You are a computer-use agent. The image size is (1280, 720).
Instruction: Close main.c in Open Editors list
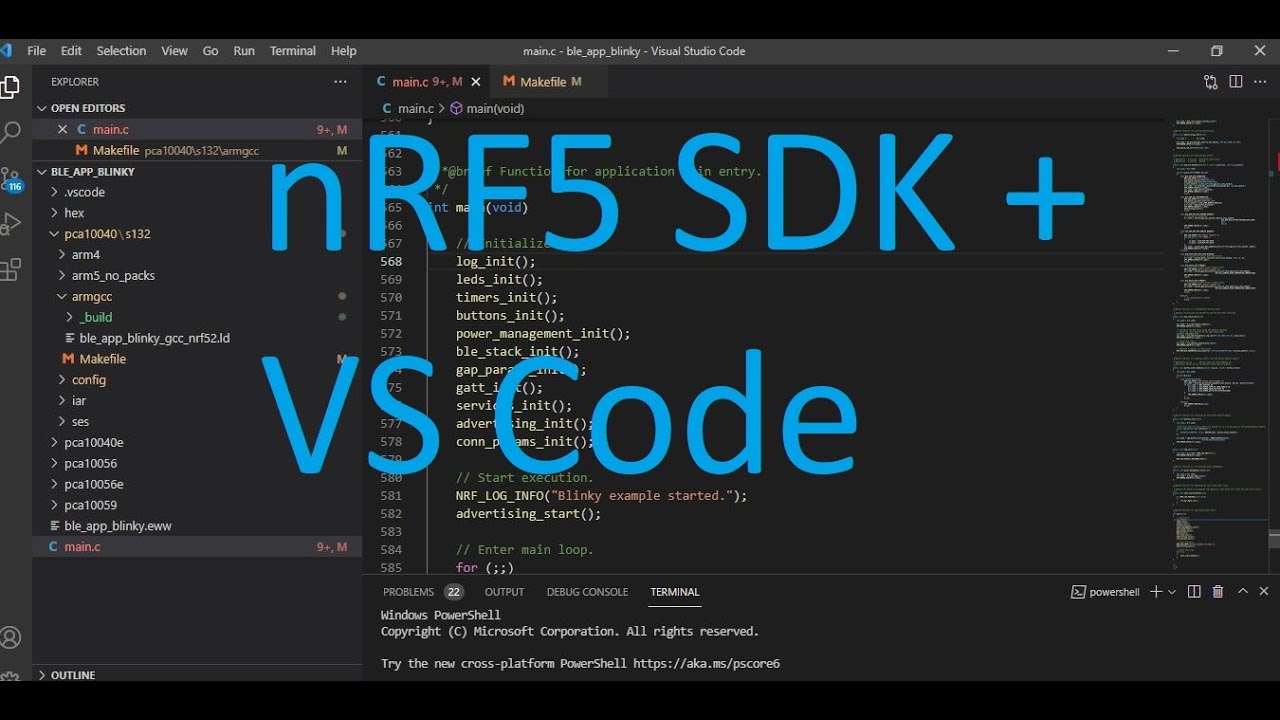point(62,129)
